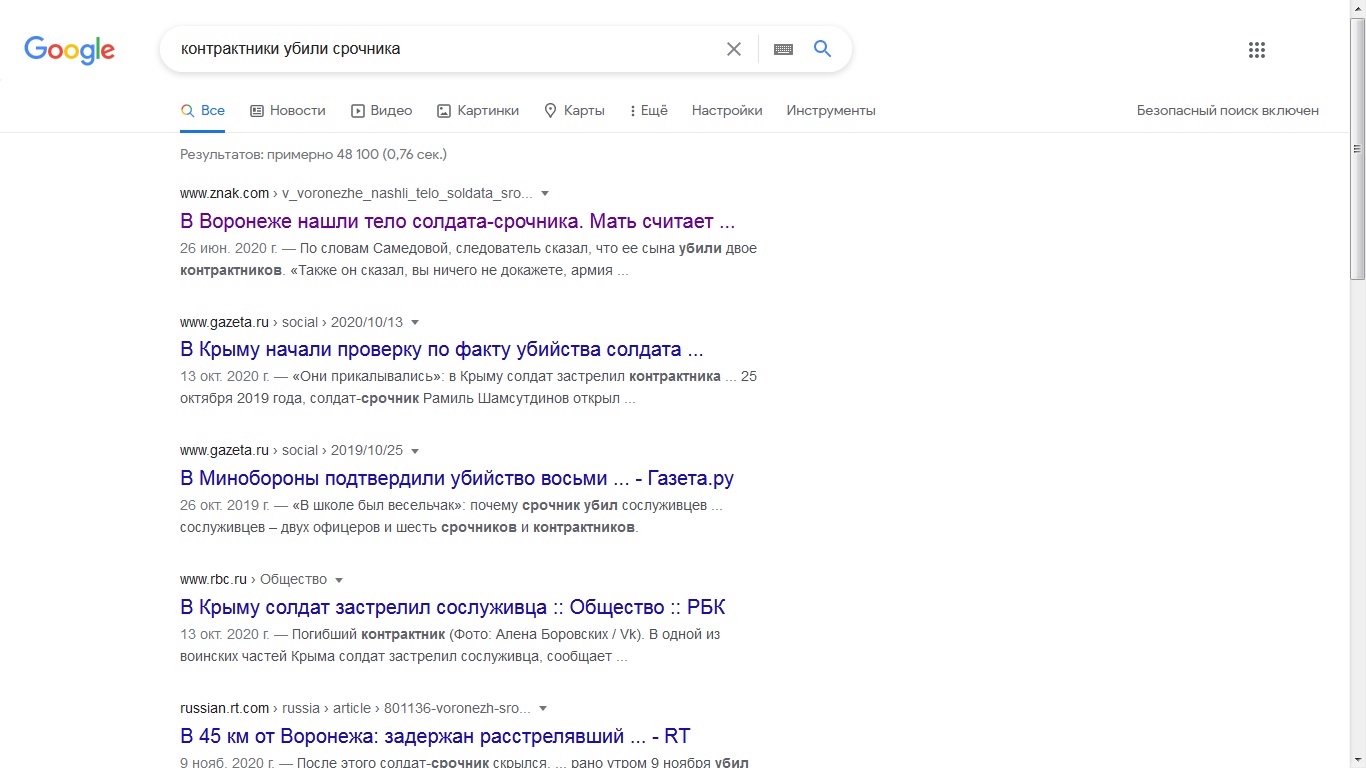The image size is (1366, 768).
Task: Click the www.gazeta.ru › social › 2019/10/25 breadcrumb
Action: 291,451
